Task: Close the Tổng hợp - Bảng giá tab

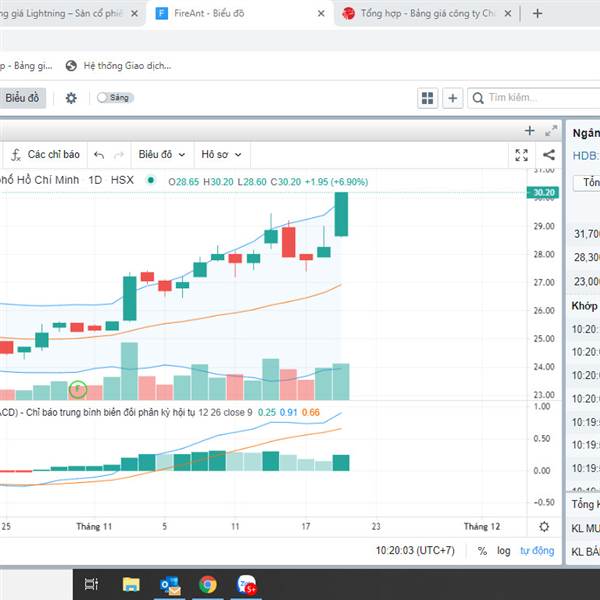Action: pyautogui.click(x=508, y=14)
